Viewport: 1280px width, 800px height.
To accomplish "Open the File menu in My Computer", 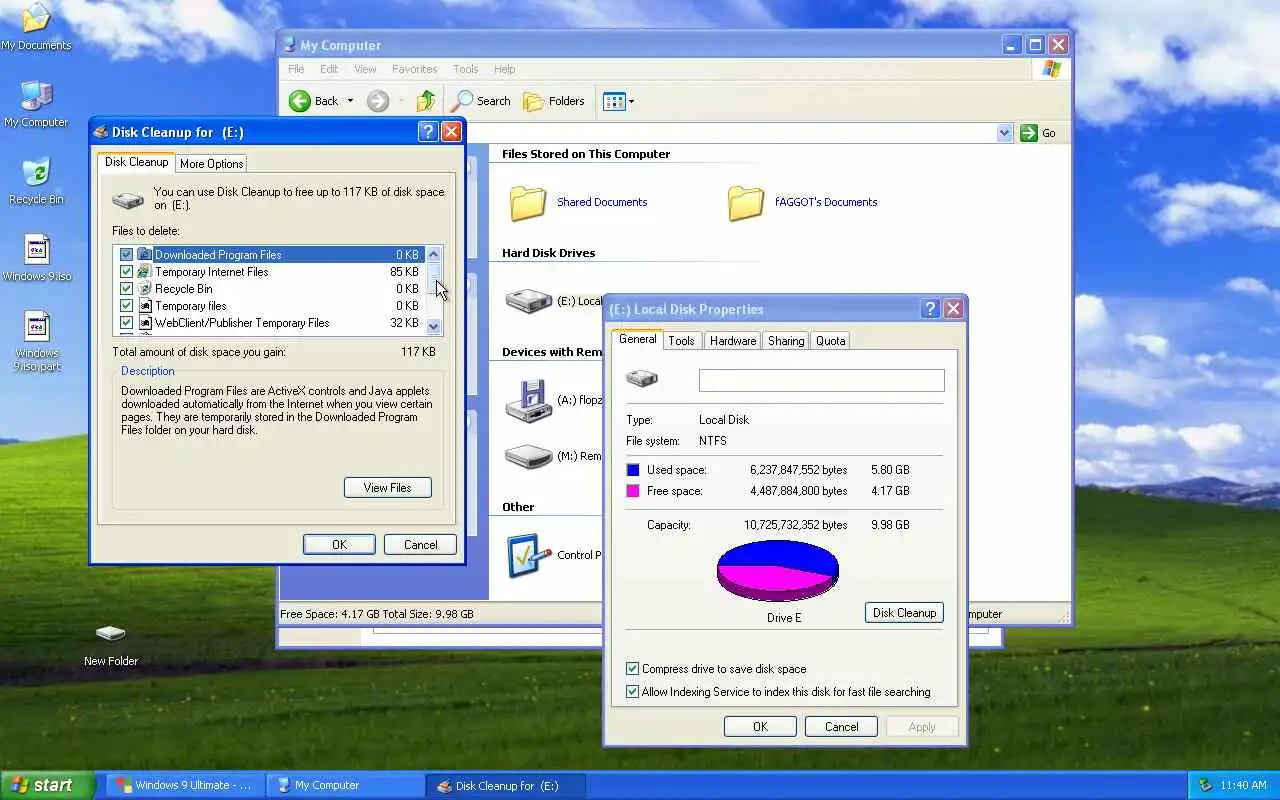I will click(x=296, y=69).
